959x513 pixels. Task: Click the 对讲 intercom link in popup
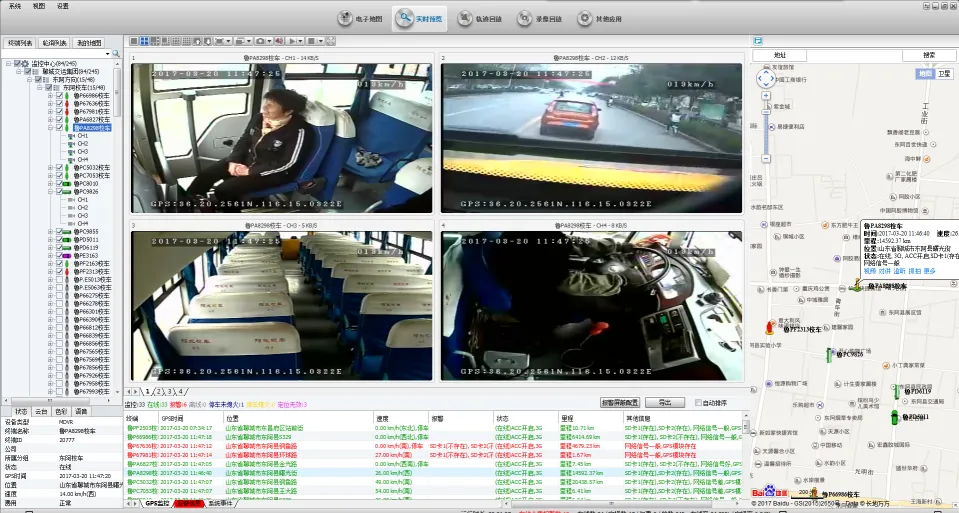tap(884, 271)
